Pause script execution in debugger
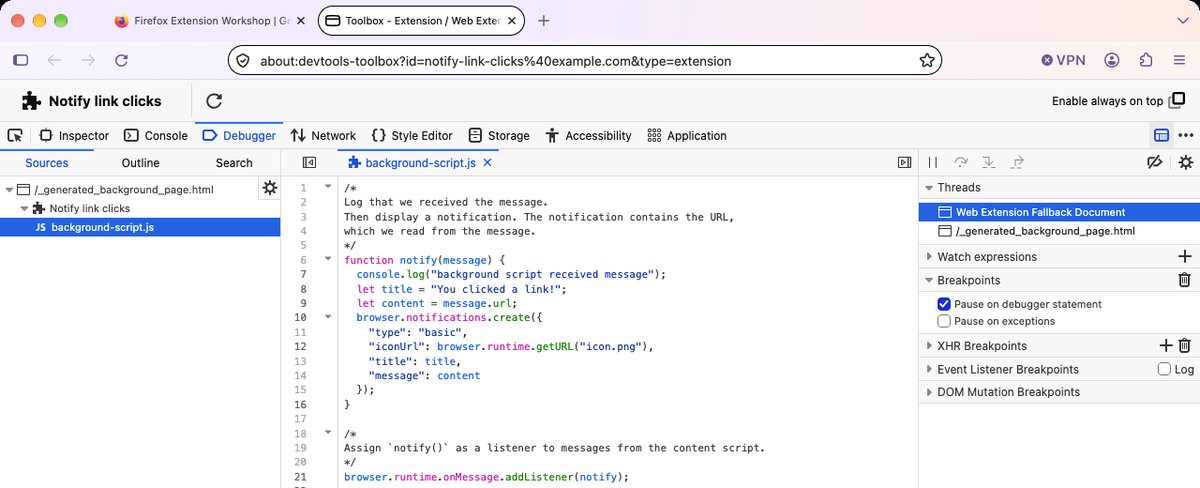Viewport: 1200px width, 488px height. tap(932, 162)
